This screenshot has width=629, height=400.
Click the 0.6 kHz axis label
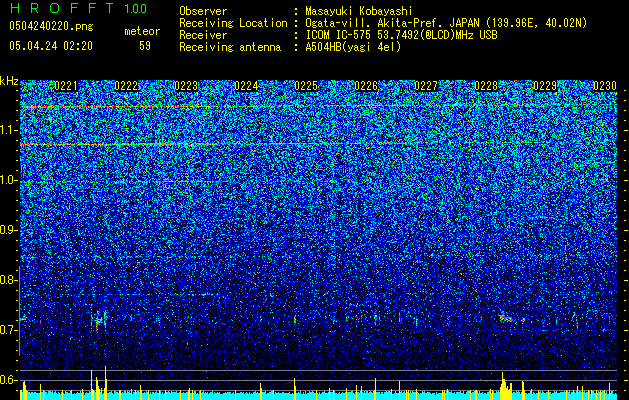[7, 380]
